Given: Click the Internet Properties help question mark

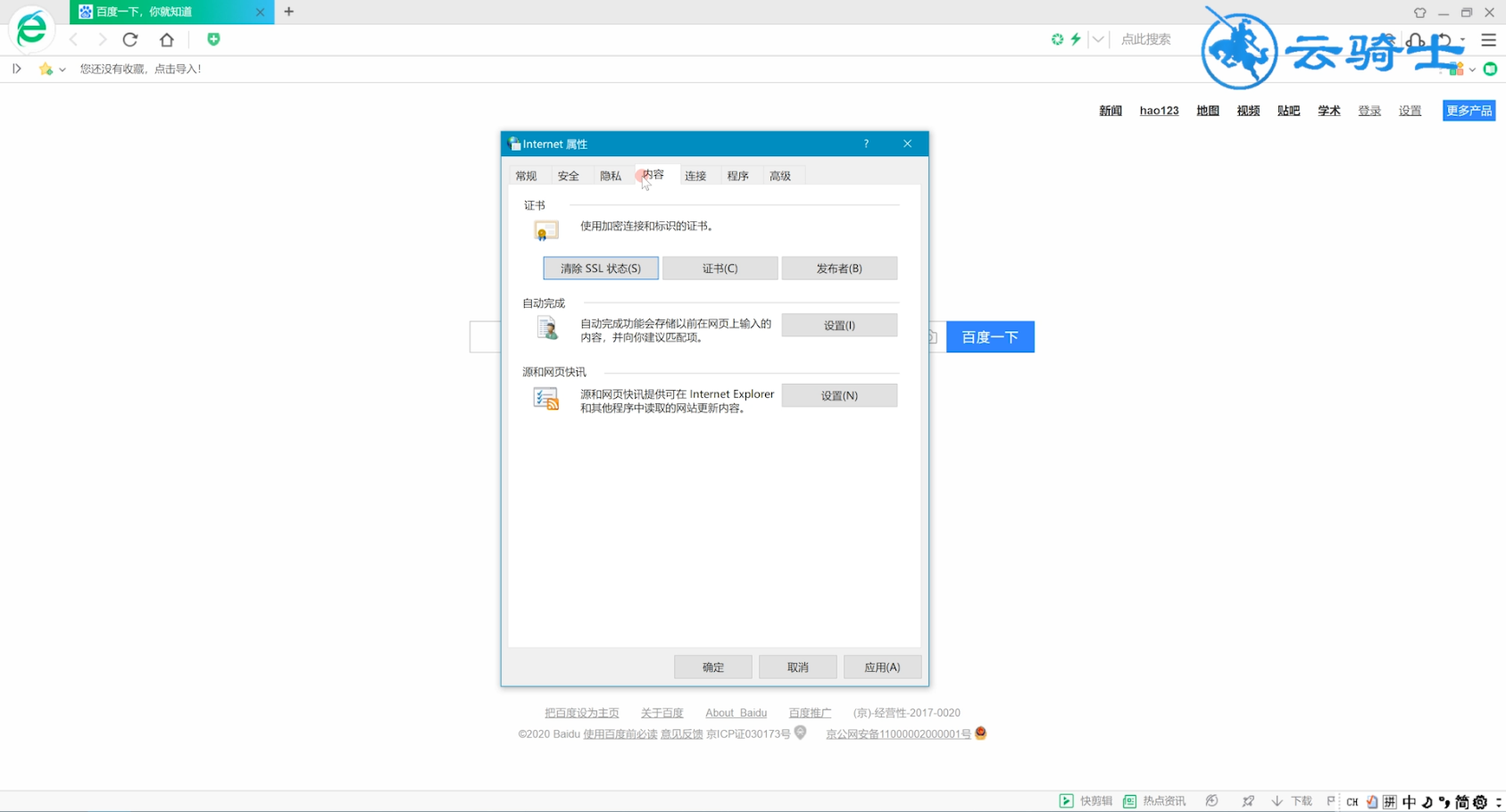Looking at the screenshot, I should [866, 144].
